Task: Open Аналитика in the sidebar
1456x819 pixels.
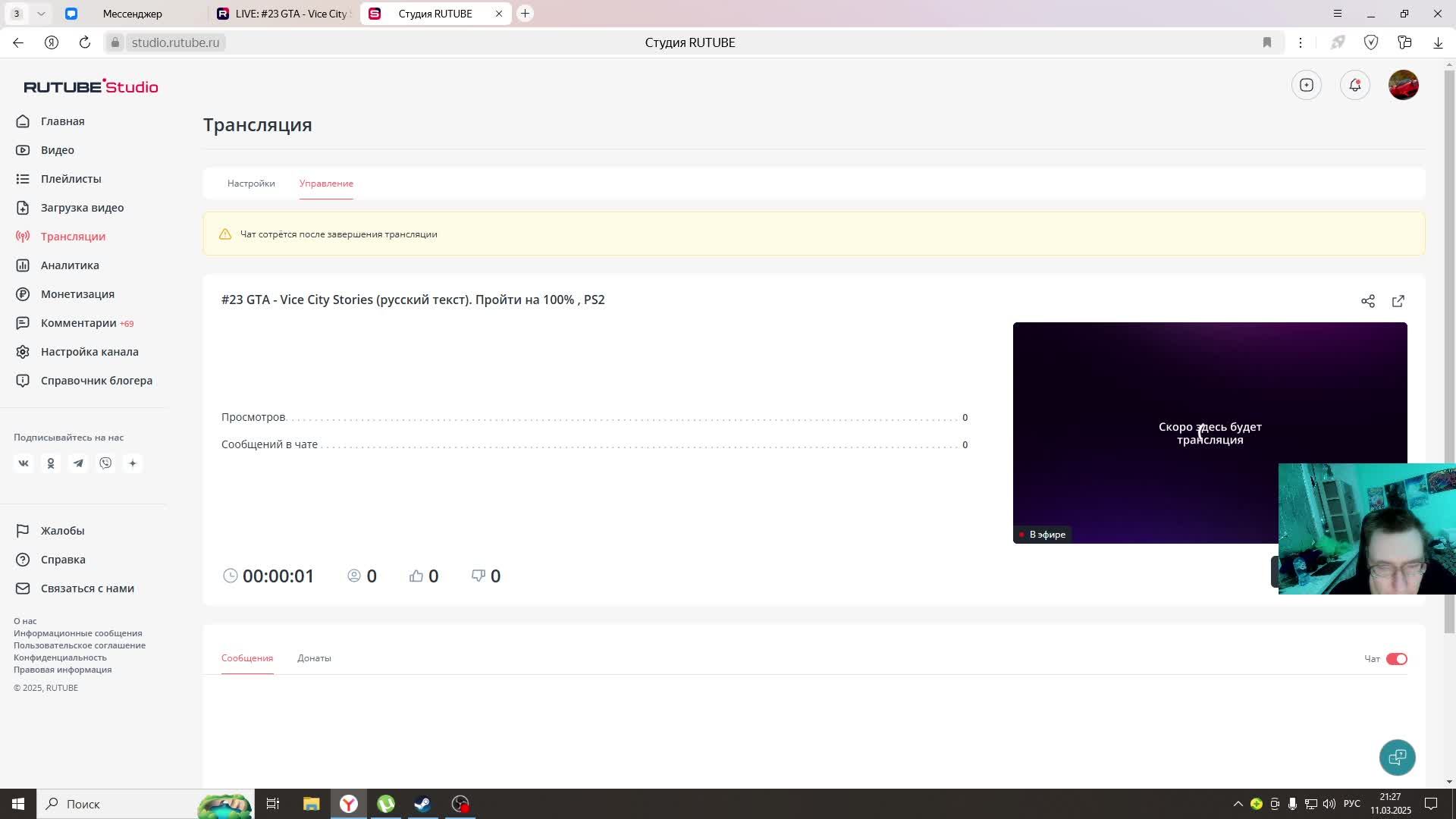Action: [70, 265]
